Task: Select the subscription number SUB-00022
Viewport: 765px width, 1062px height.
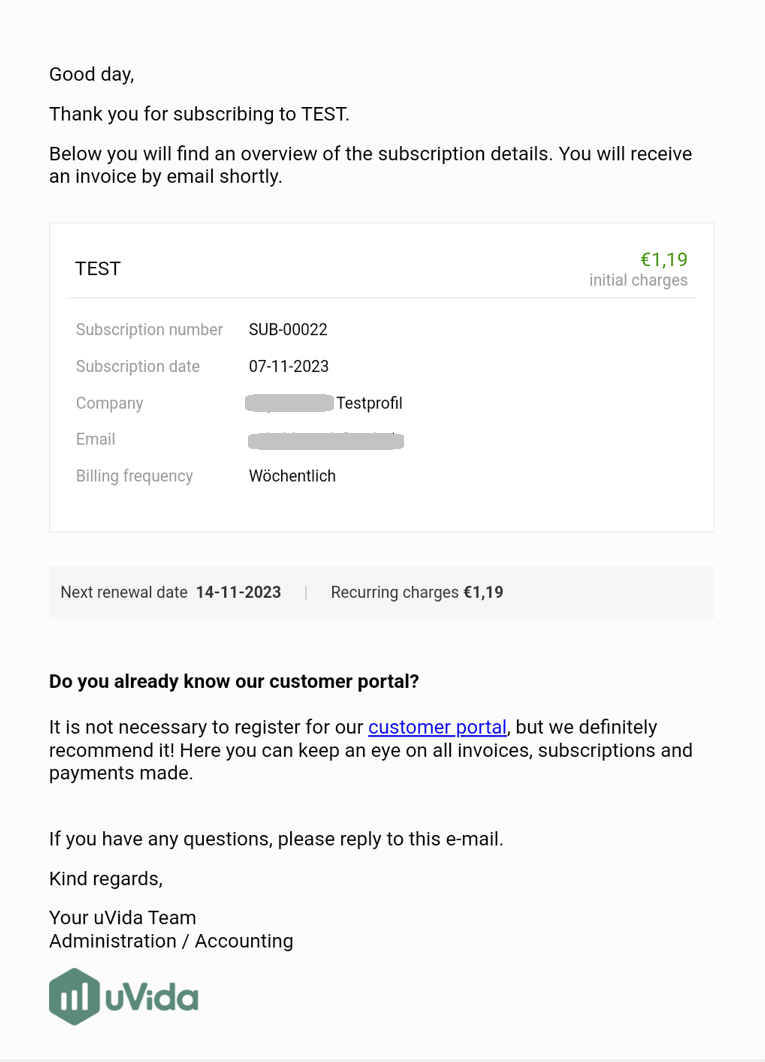Action: click(288, 330)
